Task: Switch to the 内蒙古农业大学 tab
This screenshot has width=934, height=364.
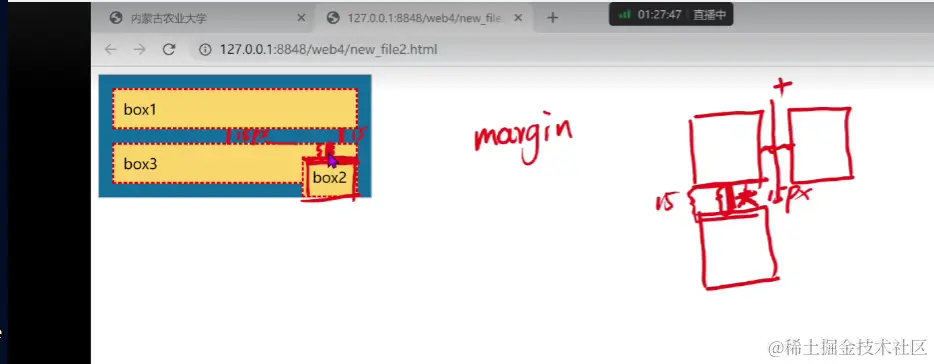Action: coord(207,18)
